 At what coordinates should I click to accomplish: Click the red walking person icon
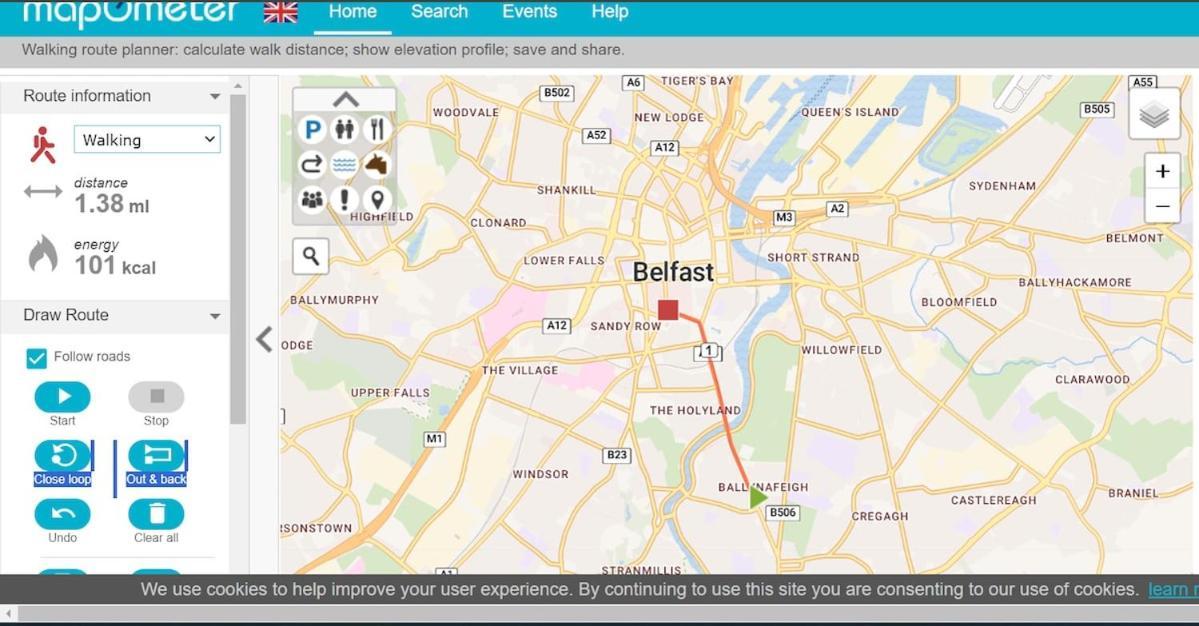tap(43, 144)
